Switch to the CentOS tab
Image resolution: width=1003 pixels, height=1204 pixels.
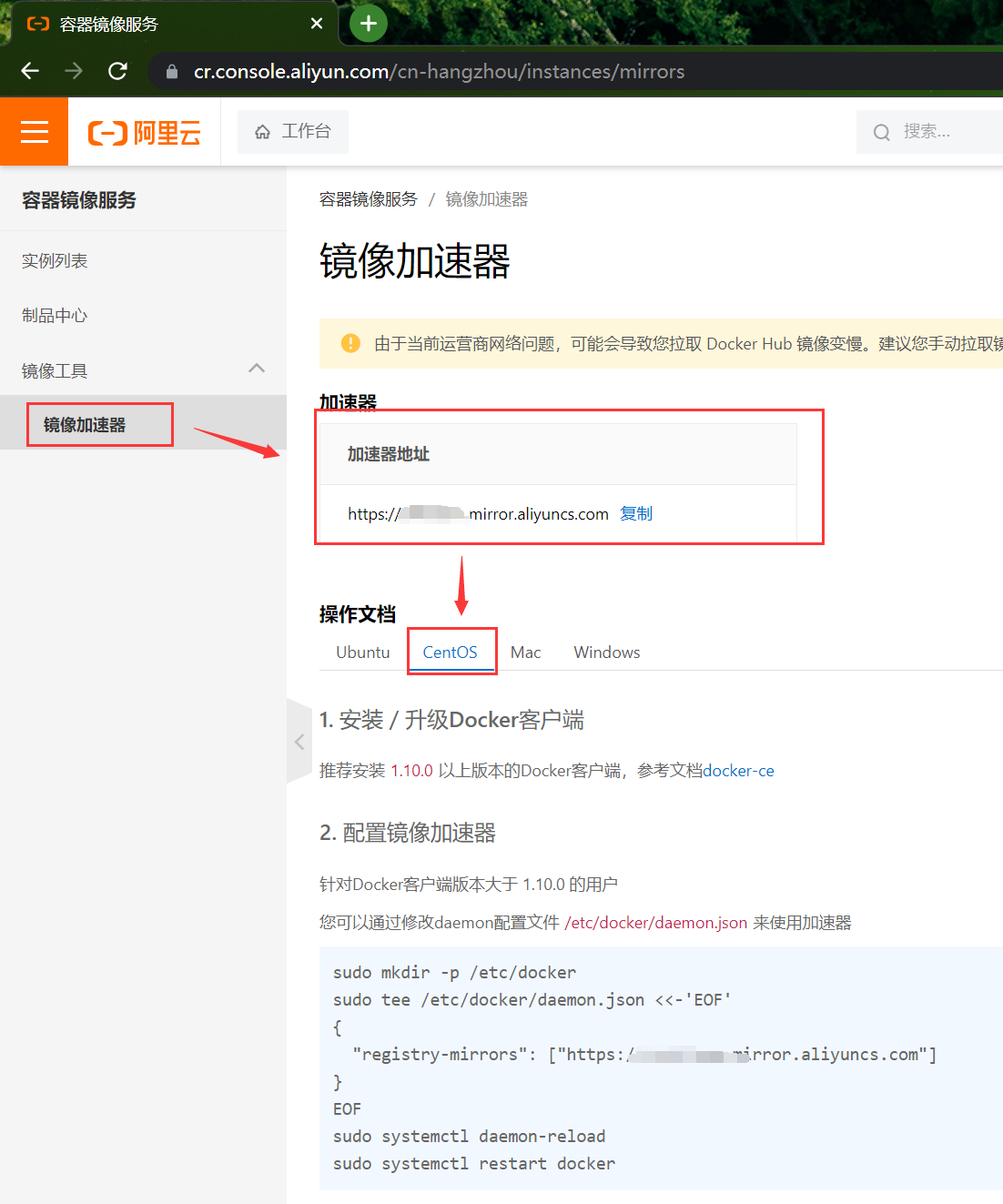tap(450, 652)
